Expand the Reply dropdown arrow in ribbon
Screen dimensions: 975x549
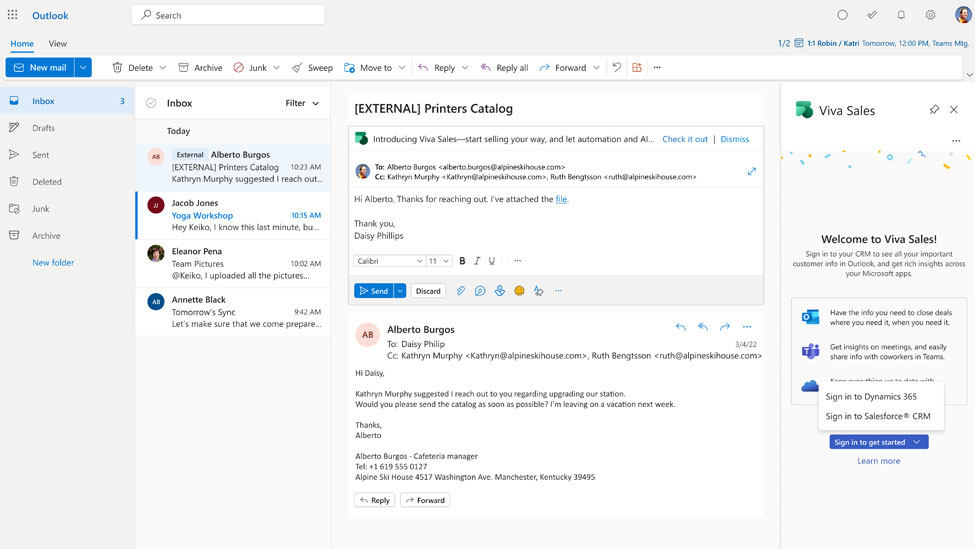(464, 67)
